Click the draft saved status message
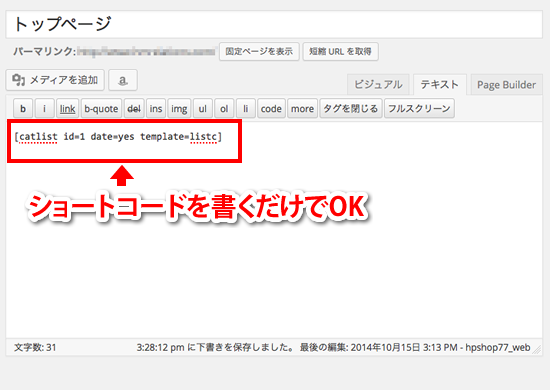The width and height of the screenshot is (550, 390). click(215, 347)
